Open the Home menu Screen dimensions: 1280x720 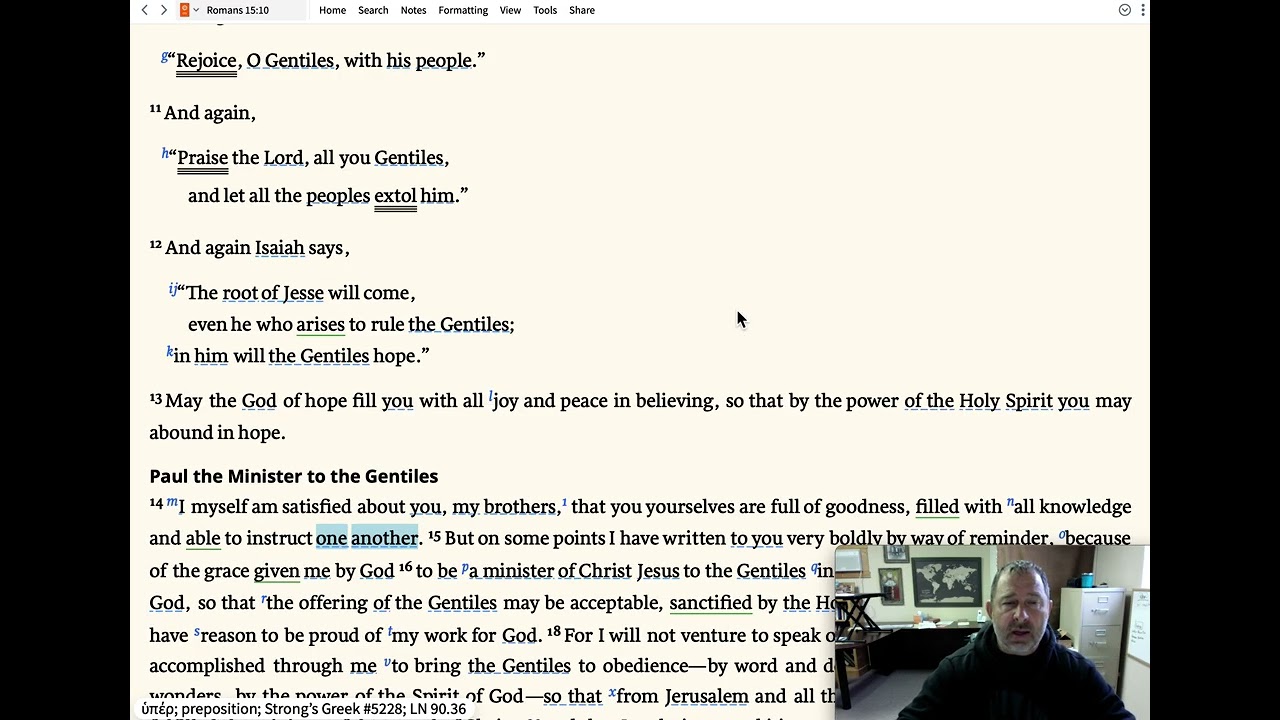tap(332, 10)
